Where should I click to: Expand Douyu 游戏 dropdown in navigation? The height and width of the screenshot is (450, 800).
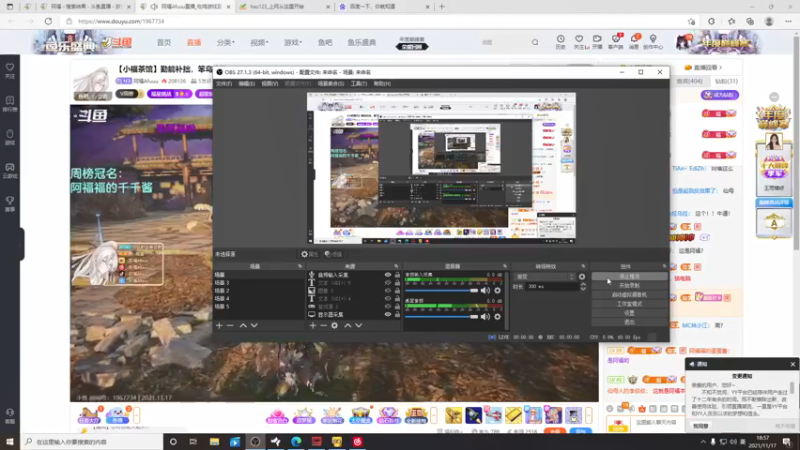(x=293, y=42)
